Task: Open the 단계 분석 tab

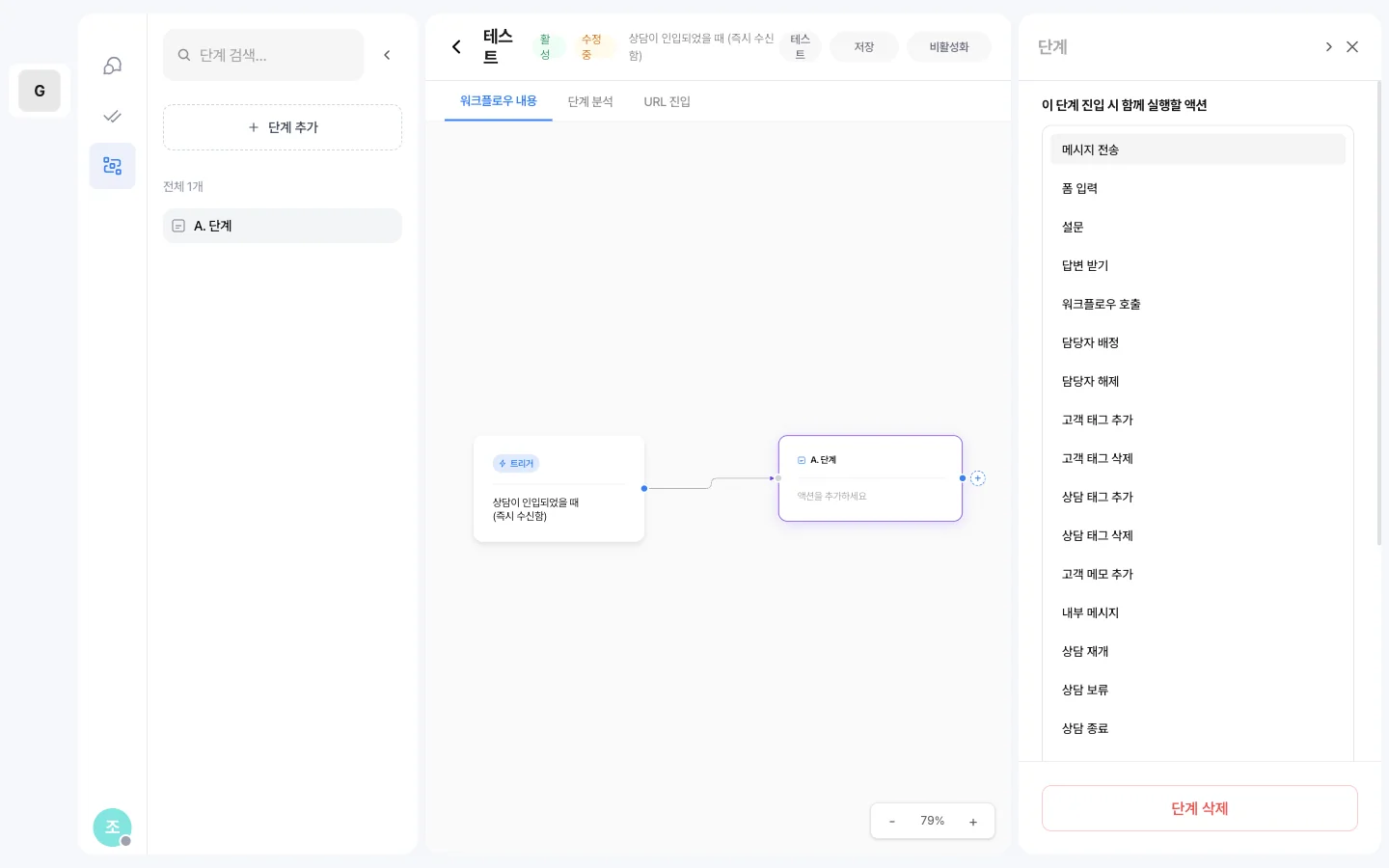Action: tap(590, 101)
